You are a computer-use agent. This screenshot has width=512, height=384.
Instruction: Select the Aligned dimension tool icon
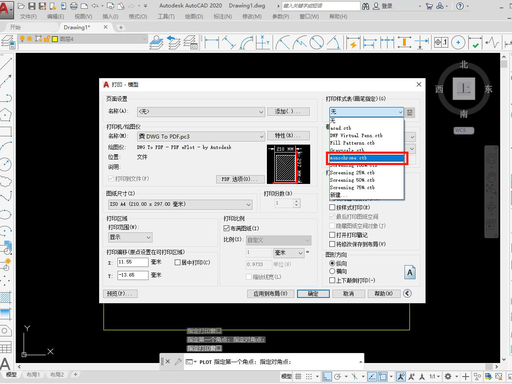pos(229,43)
